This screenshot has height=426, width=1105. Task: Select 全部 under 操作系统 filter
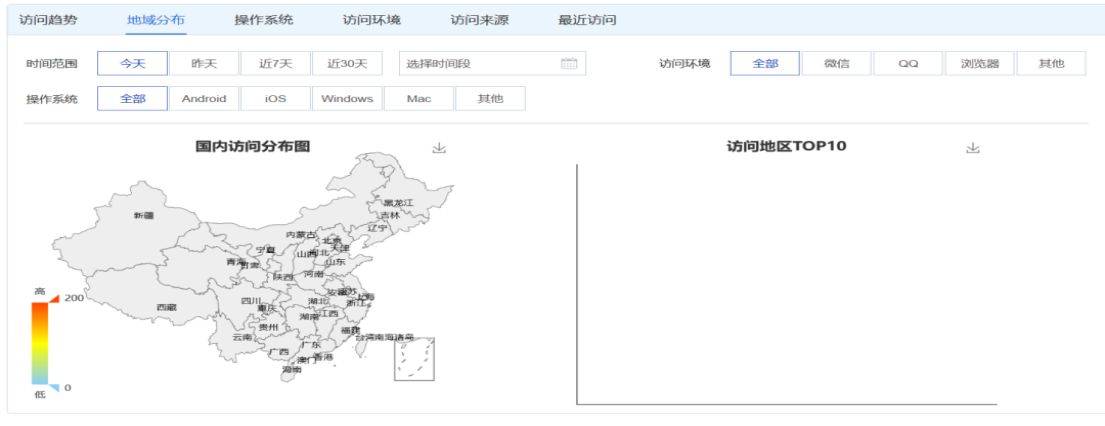(132, 99)
